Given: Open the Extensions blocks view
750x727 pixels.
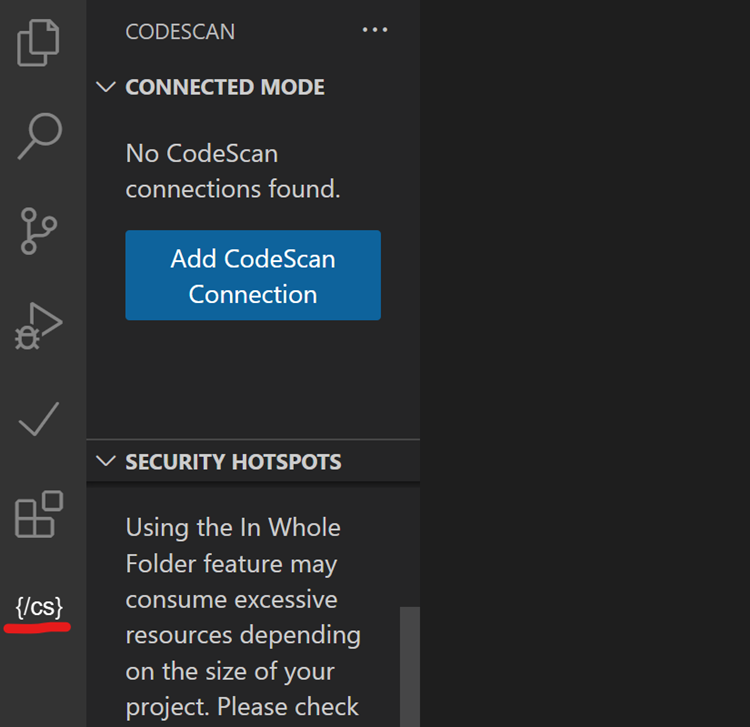Looking at the screenshot, I should coord(39,514).
